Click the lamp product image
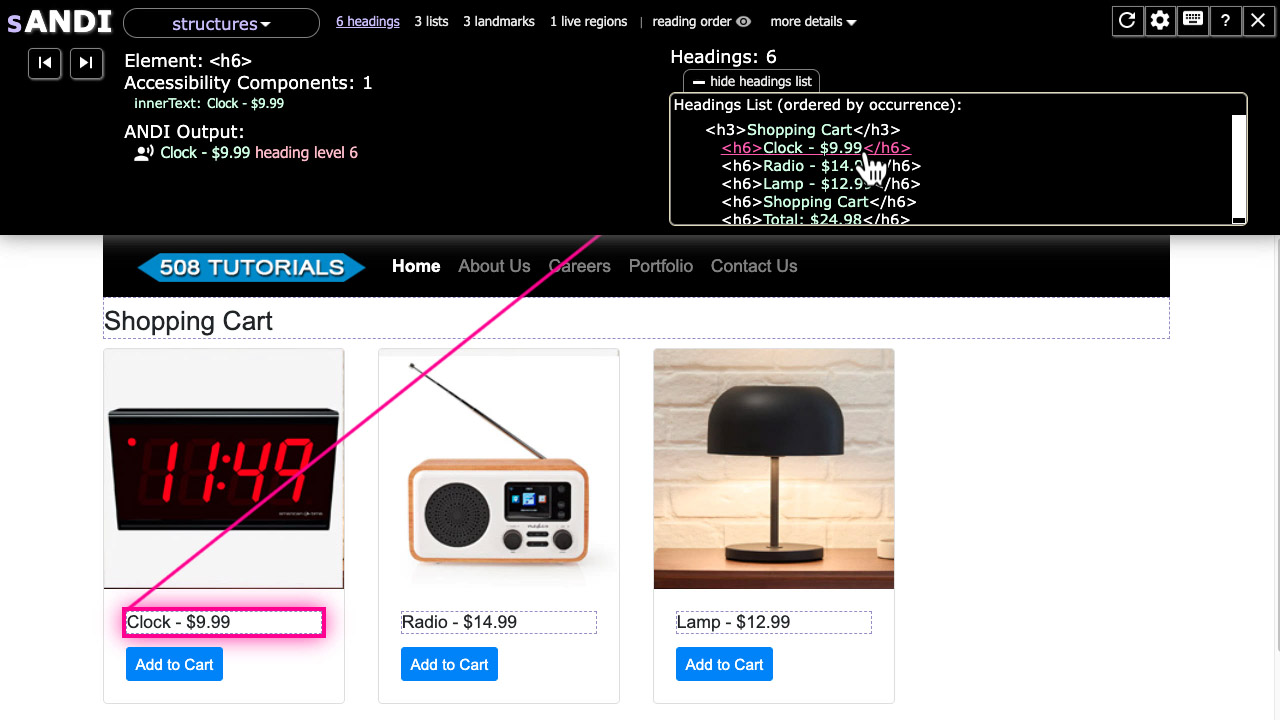The image size is (1280, 720). [x=773, y=469]
